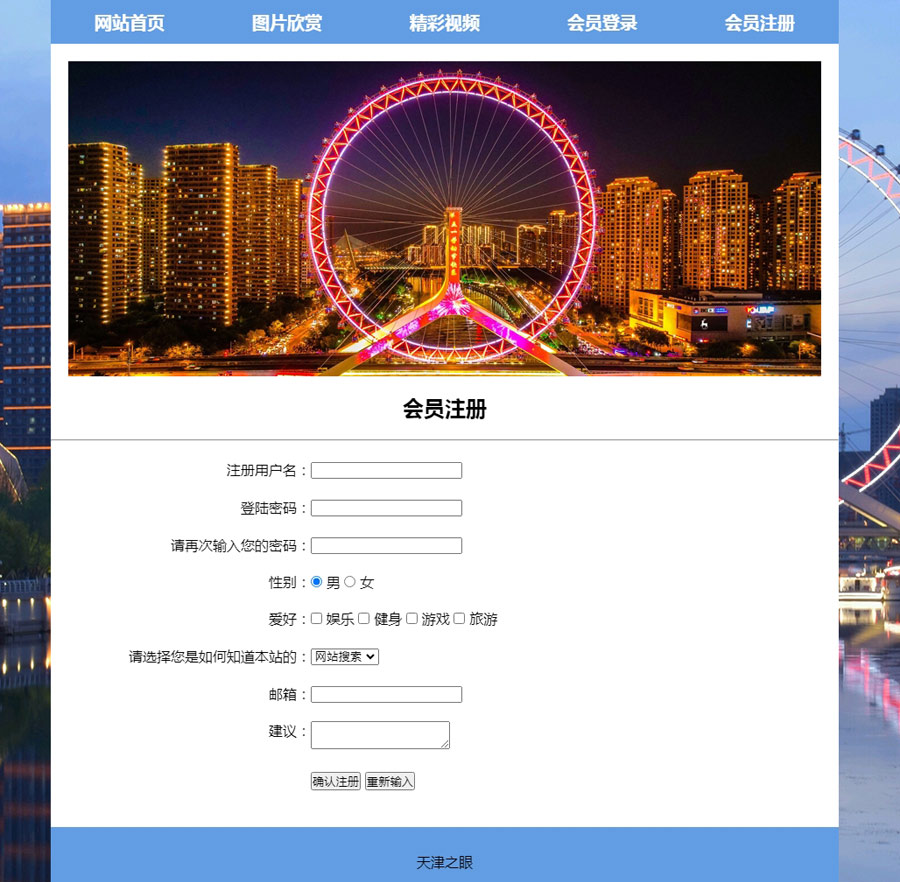Select 会员注册 in the navigation bar
This screenshot has width=900, height=882.
pyautogui.click(x=759, y=23)
